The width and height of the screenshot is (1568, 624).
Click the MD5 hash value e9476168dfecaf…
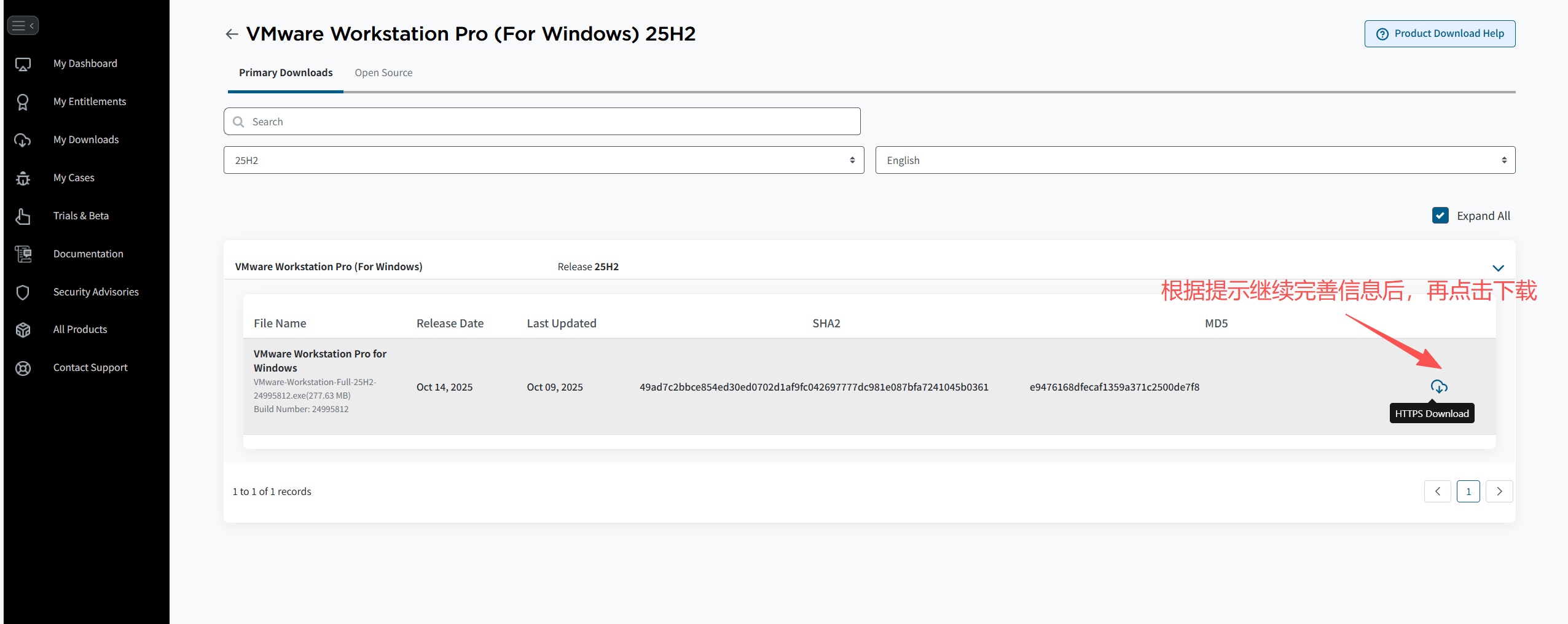coord(1115,388)
